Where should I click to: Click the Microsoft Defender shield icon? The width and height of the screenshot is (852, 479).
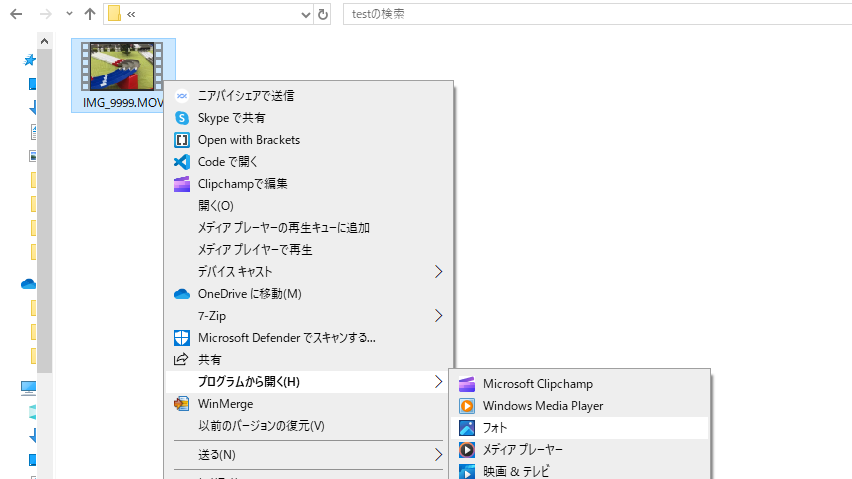[181, 338]
